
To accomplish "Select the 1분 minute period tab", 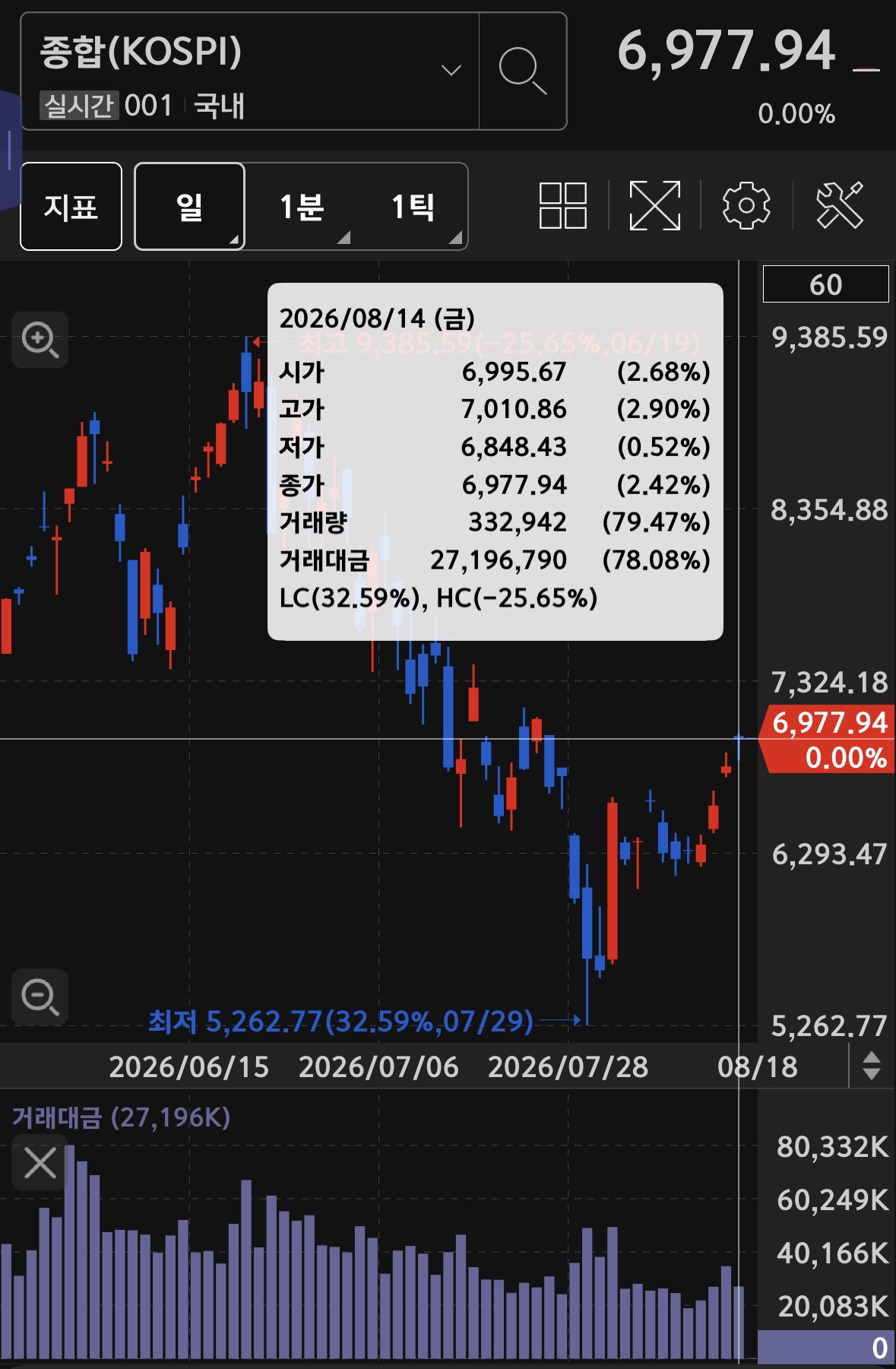I will coord(302,206).
